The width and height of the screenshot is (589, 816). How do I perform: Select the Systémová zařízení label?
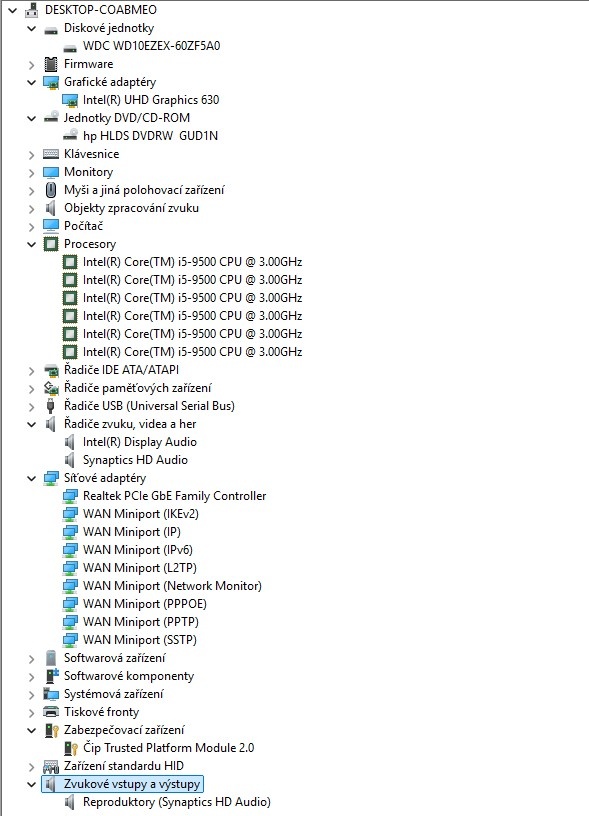pos(113,694)
